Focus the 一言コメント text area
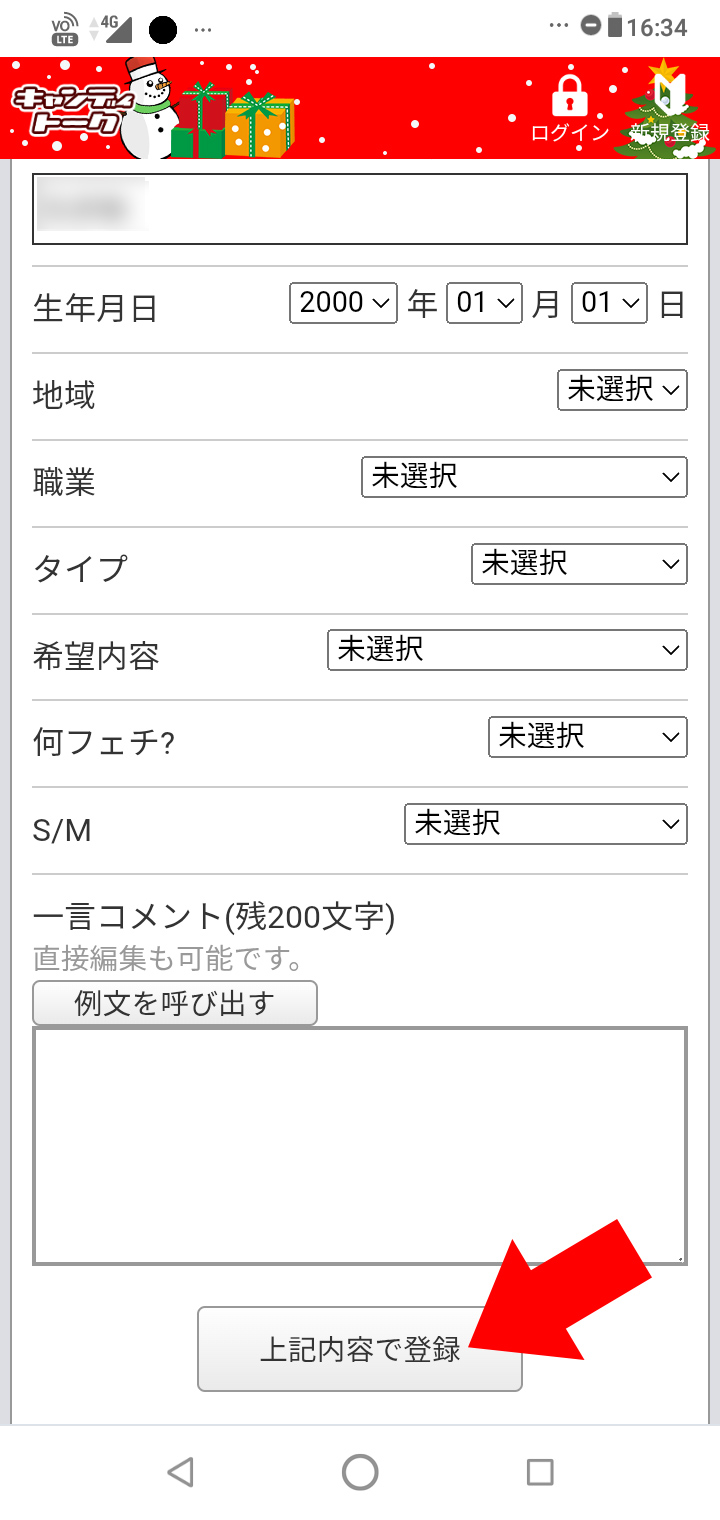The image size is (720, 1520). (x=360, y=1146)
